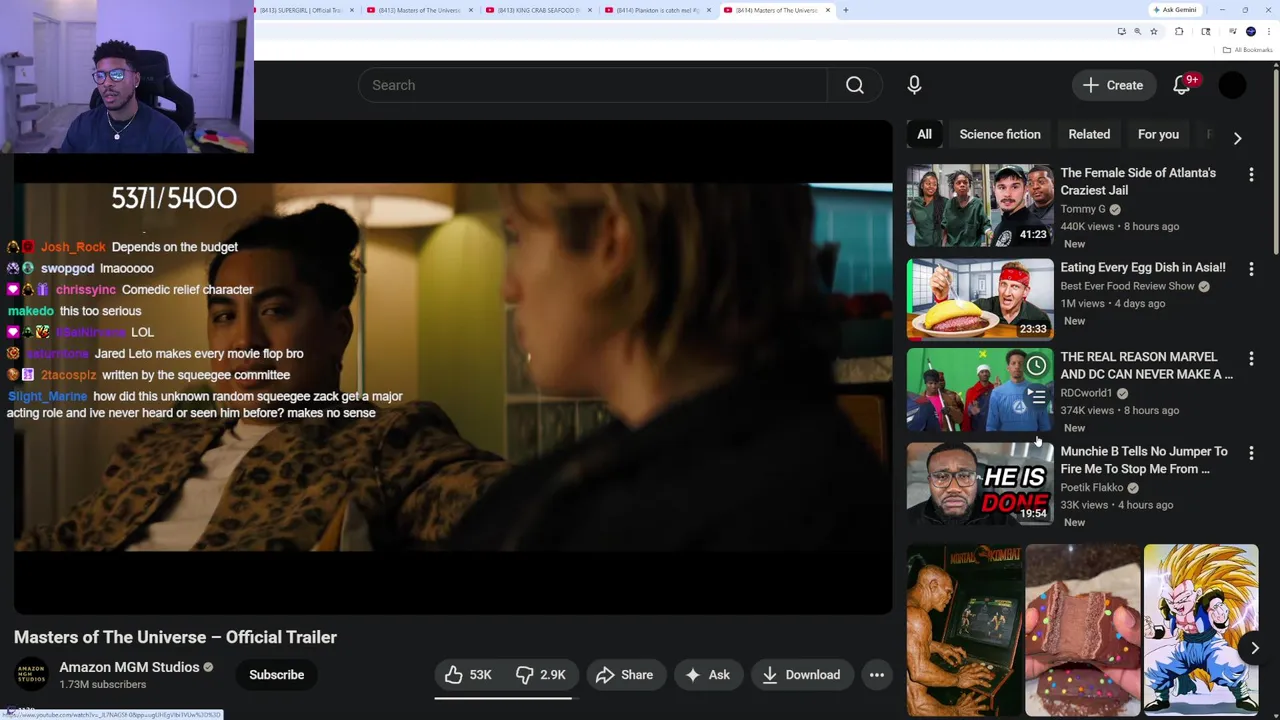Viewport: 1280px width, 720px height.
Task: Open options for The Female Side of Atlanta's Craziest Jail
Action: [x=1251, y=175]
